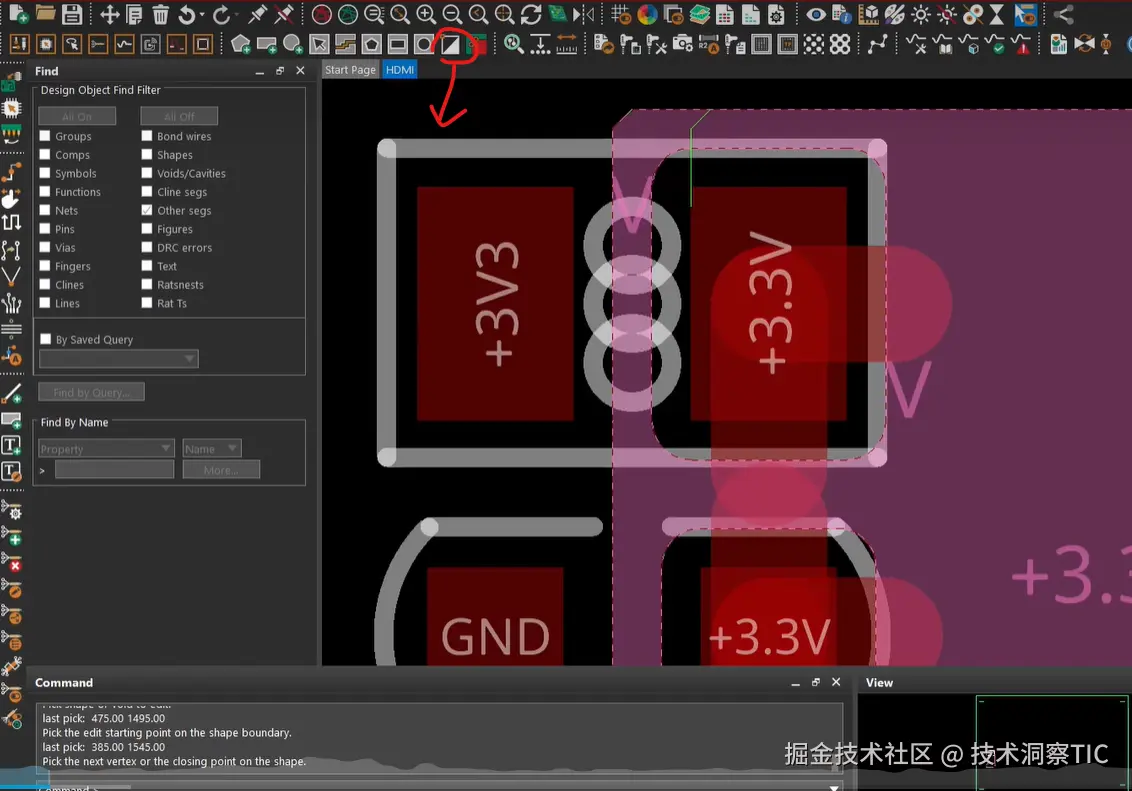
Task: Select the Add polygon shape tool
Action: pos(240,45)
